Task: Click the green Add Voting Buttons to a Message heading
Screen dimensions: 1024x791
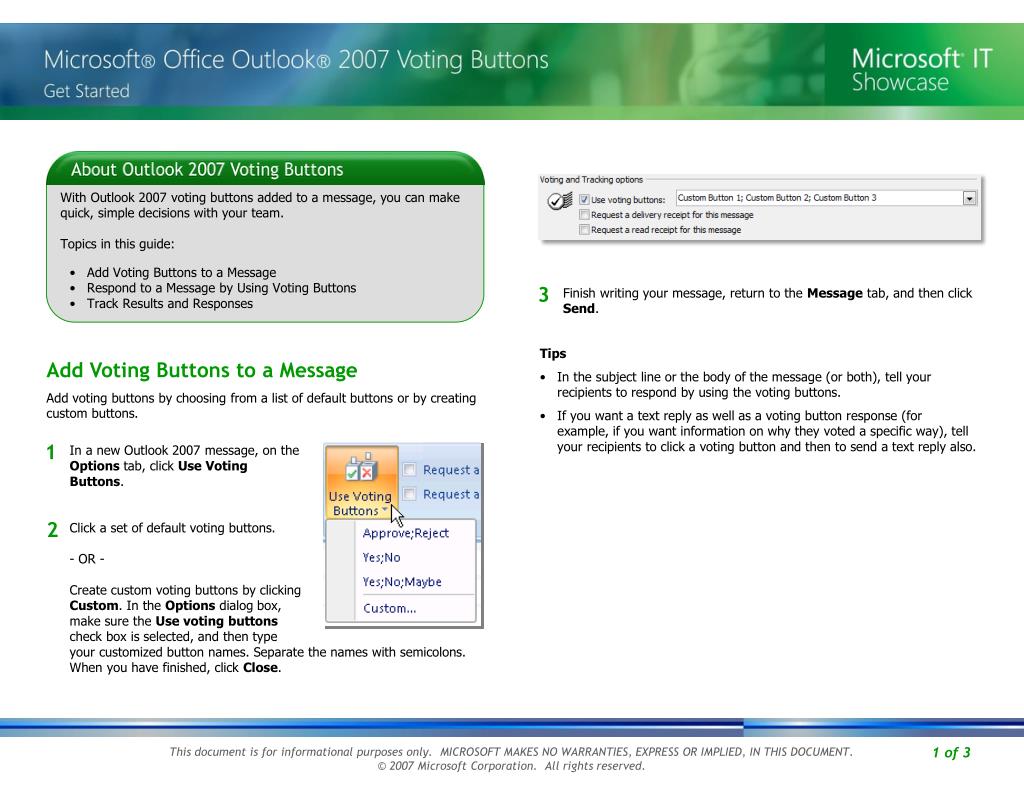Action: tap(202, 370)
